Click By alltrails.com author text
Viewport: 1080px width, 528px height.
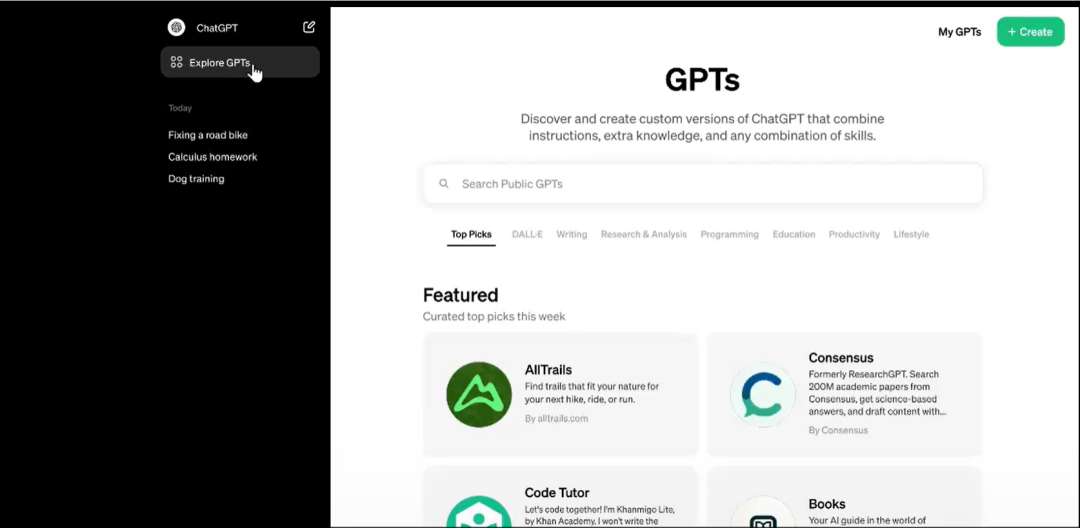pos(557,419)
